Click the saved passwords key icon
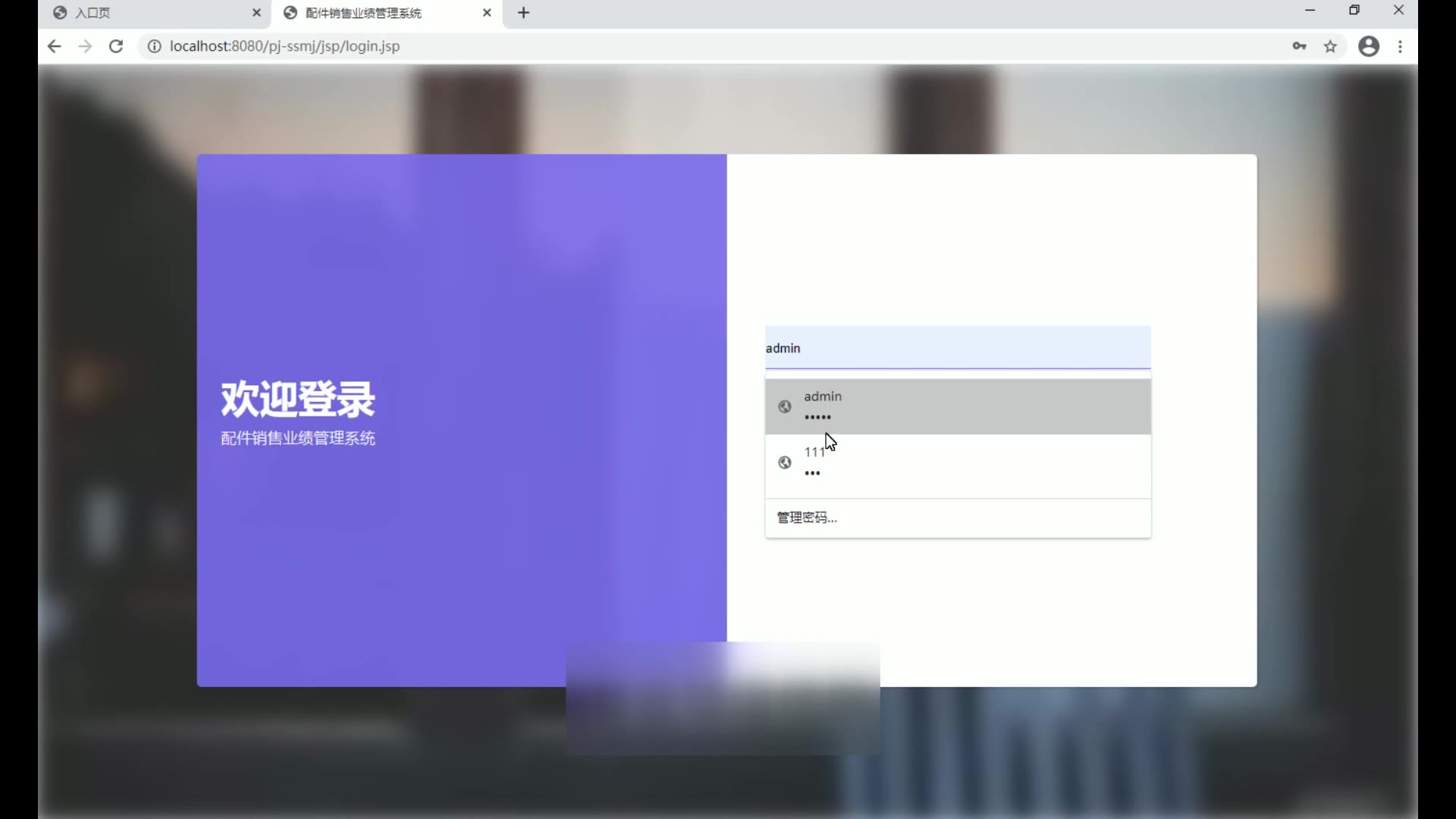Image resolution: width=1456 pixels, height=819 pixels. [1299, 46]
